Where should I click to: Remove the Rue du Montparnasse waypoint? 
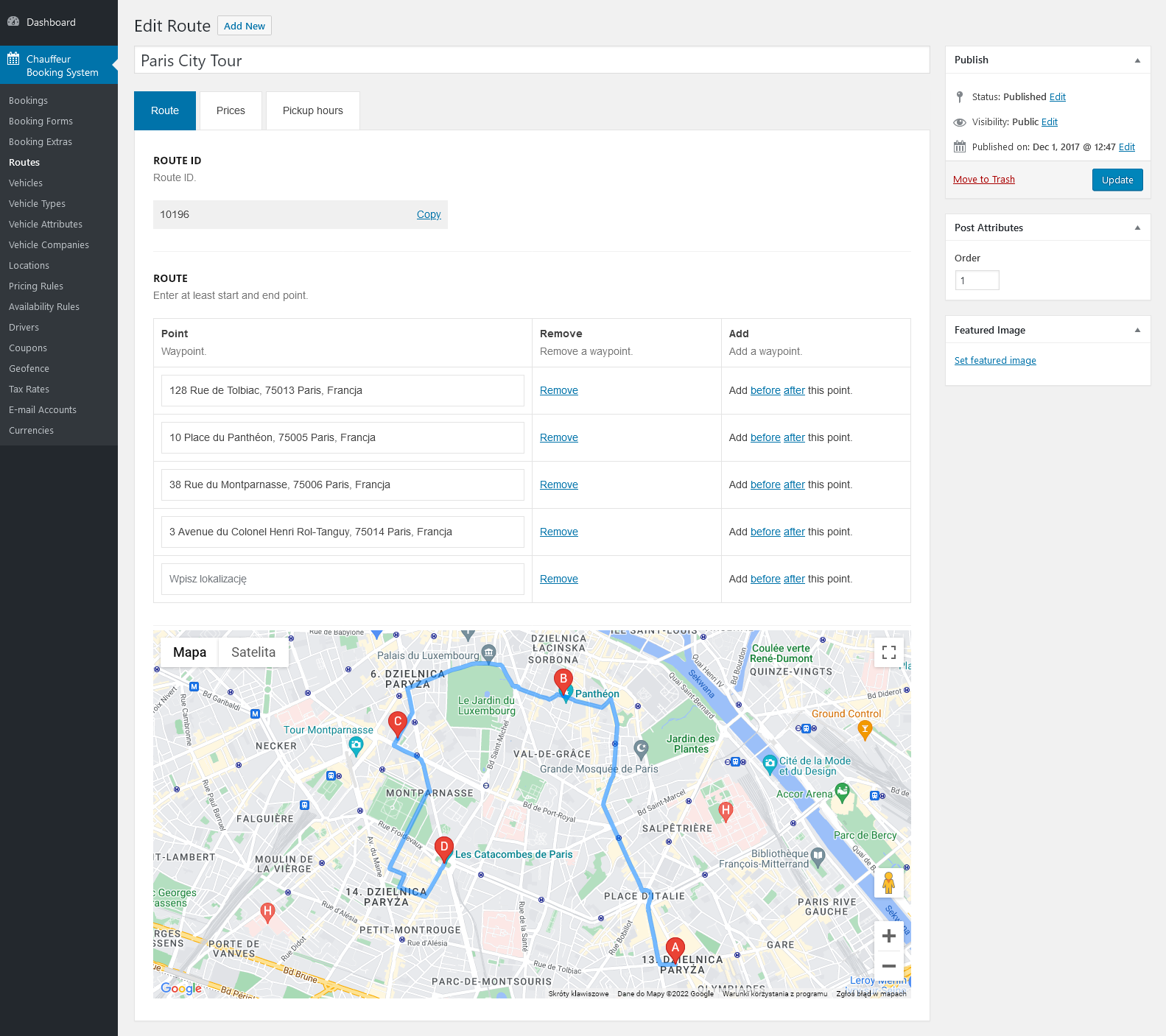point(558,484)
